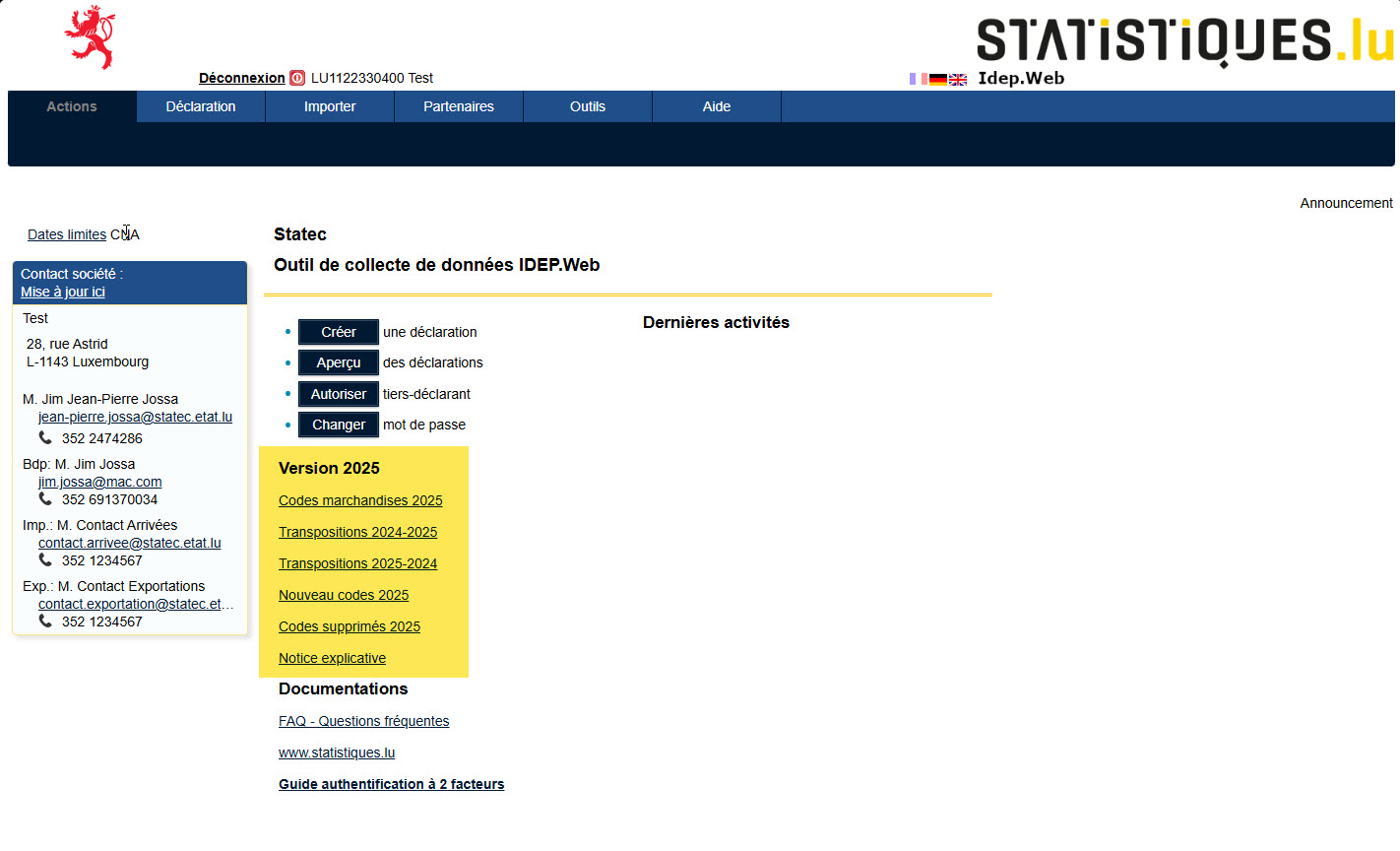The image size is (1400, 851).
Task: Open Guide authentification à 2 facteurs
Action: coord(392,784)
